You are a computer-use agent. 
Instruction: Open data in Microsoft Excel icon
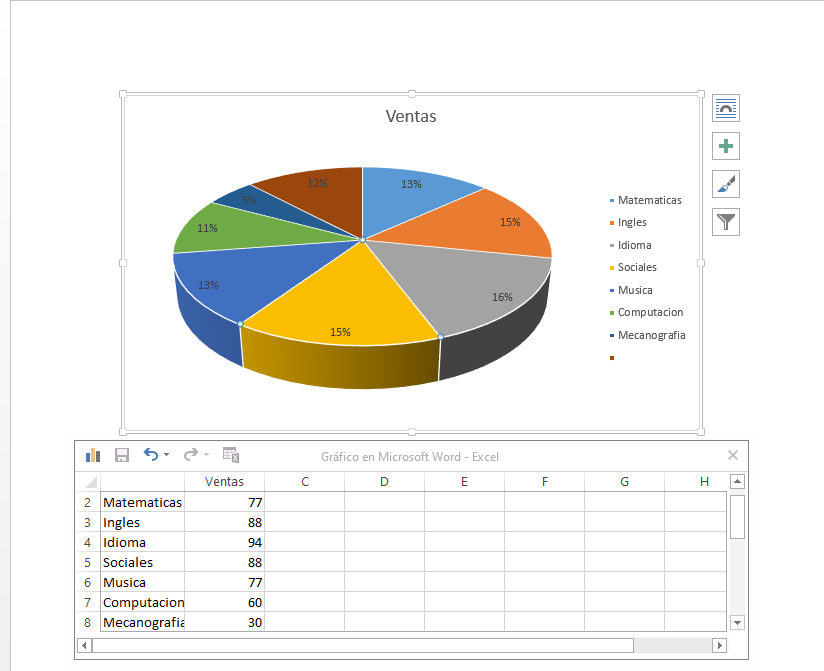coord(231,455)
